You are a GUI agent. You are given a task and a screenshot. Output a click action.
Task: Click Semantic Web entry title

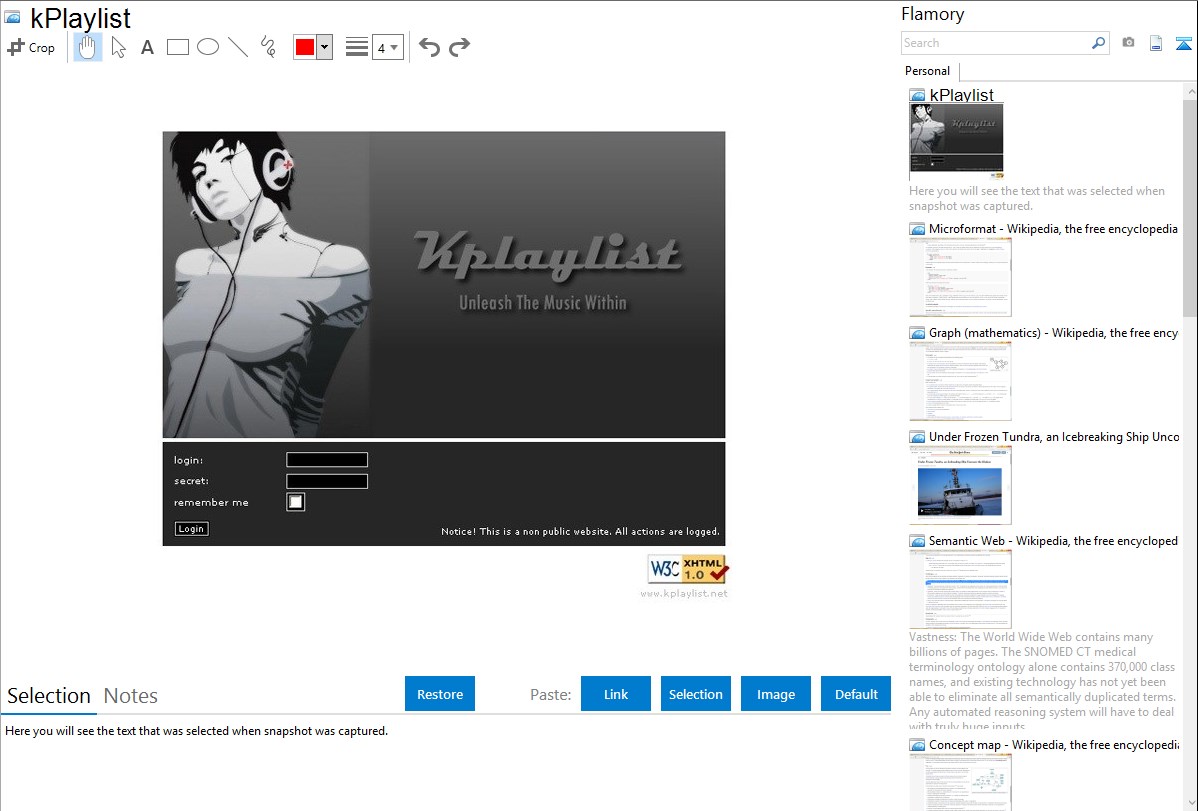tap(1053, 540)
